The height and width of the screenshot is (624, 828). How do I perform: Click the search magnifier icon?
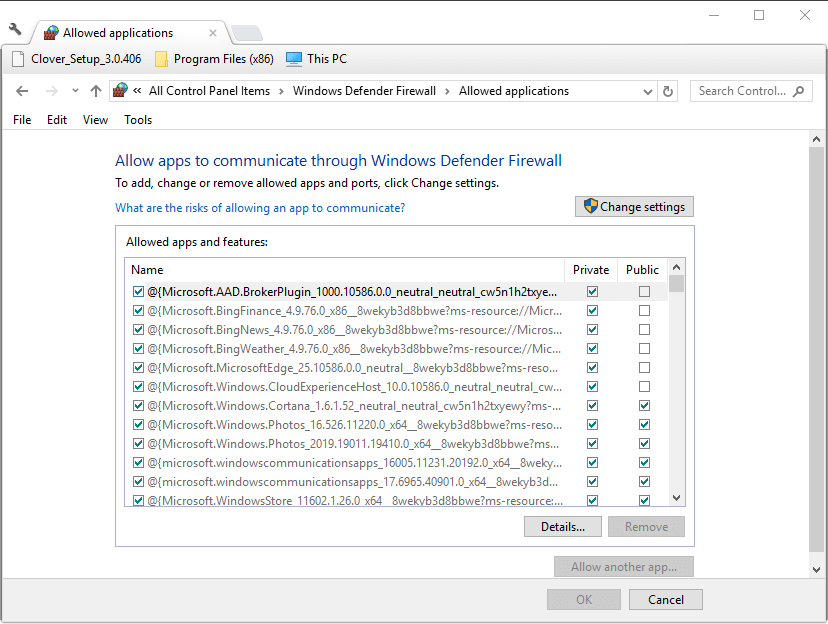tap(799, 91)
